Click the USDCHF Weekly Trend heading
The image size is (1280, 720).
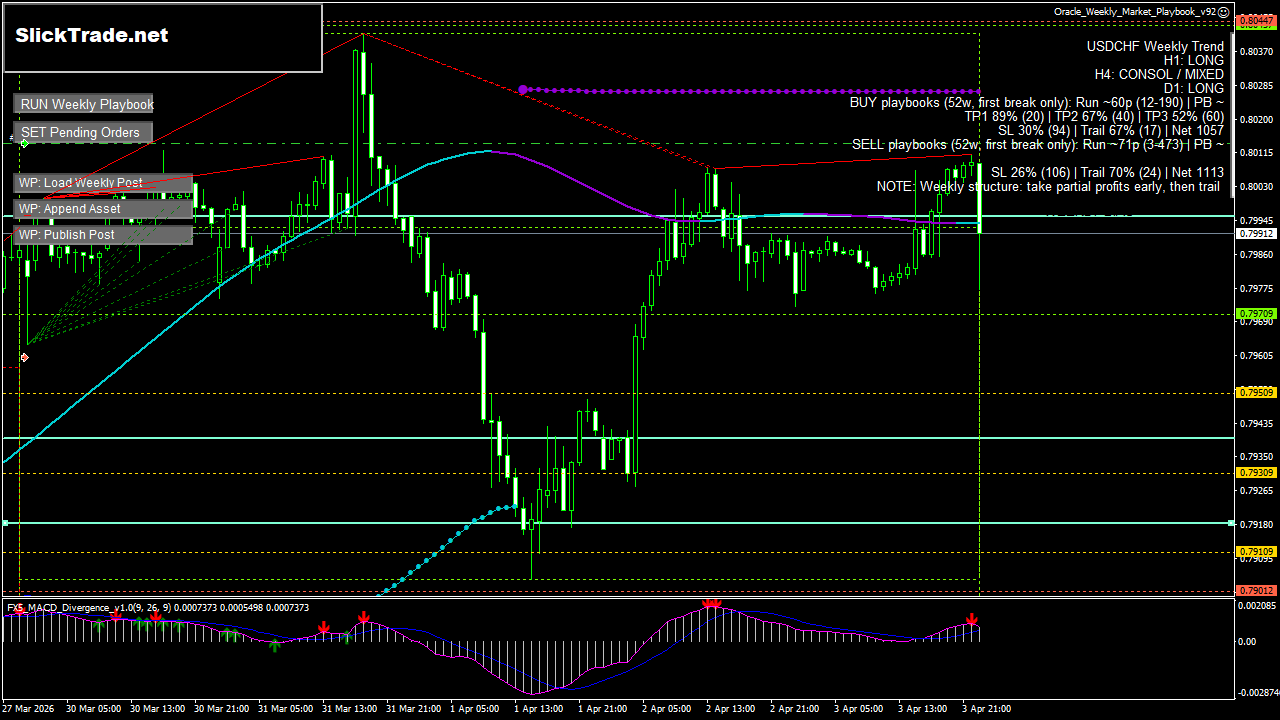click(1155, 46)
